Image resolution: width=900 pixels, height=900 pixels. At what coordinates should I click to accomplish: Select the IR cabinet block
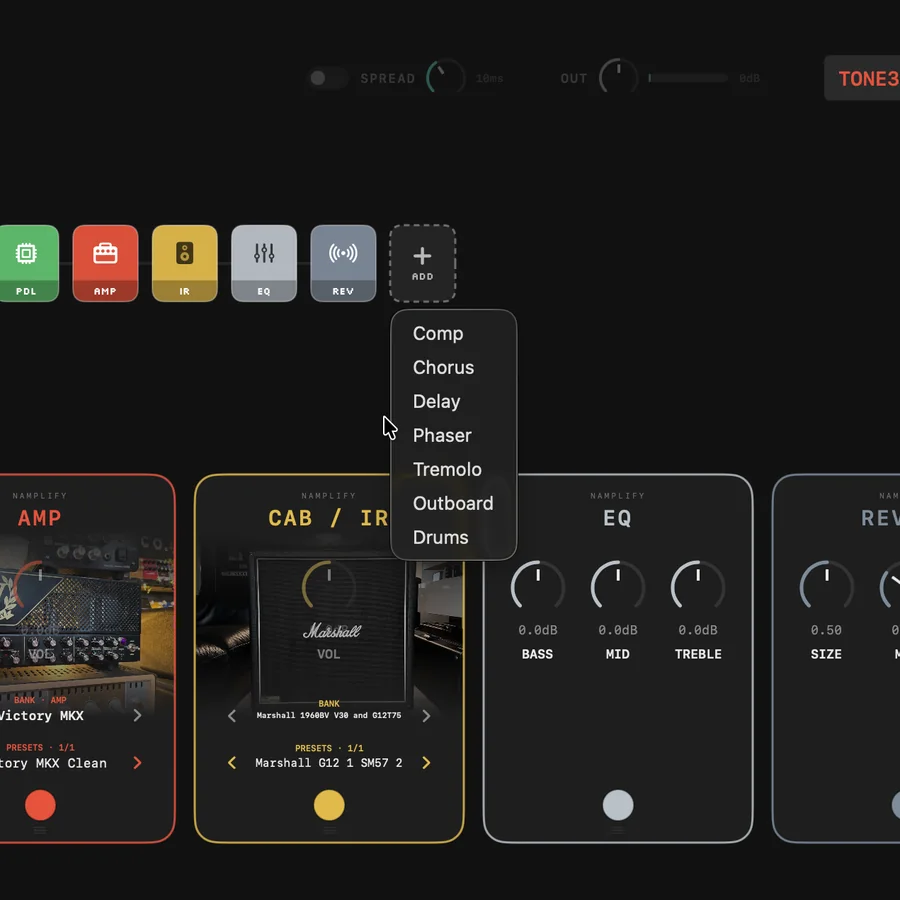point(184,263)
